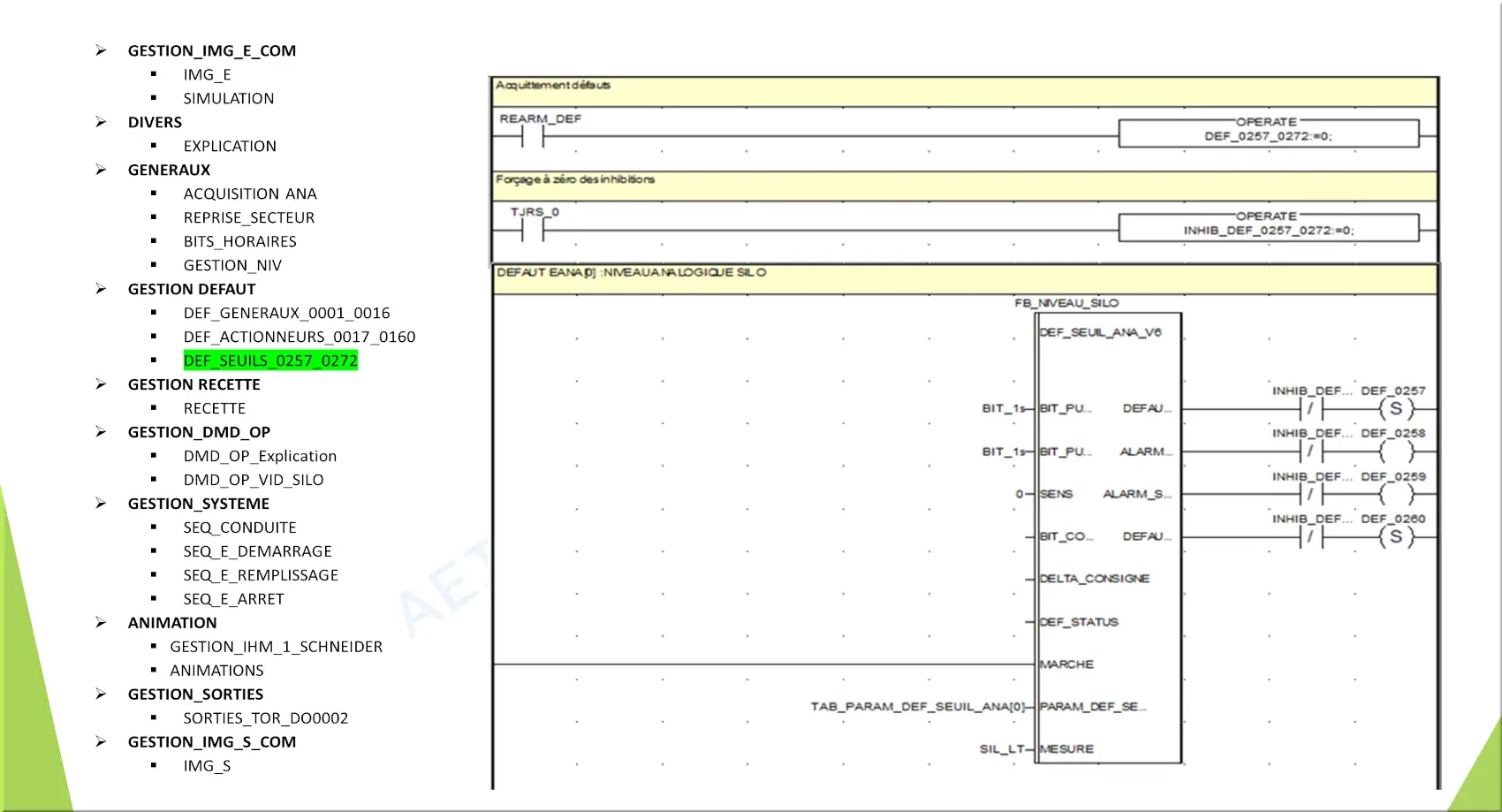This screenshot has height=812, width=1502.
Task: Expand the GESTION_SORTIES arrow
Action: [x=102, y=694]
